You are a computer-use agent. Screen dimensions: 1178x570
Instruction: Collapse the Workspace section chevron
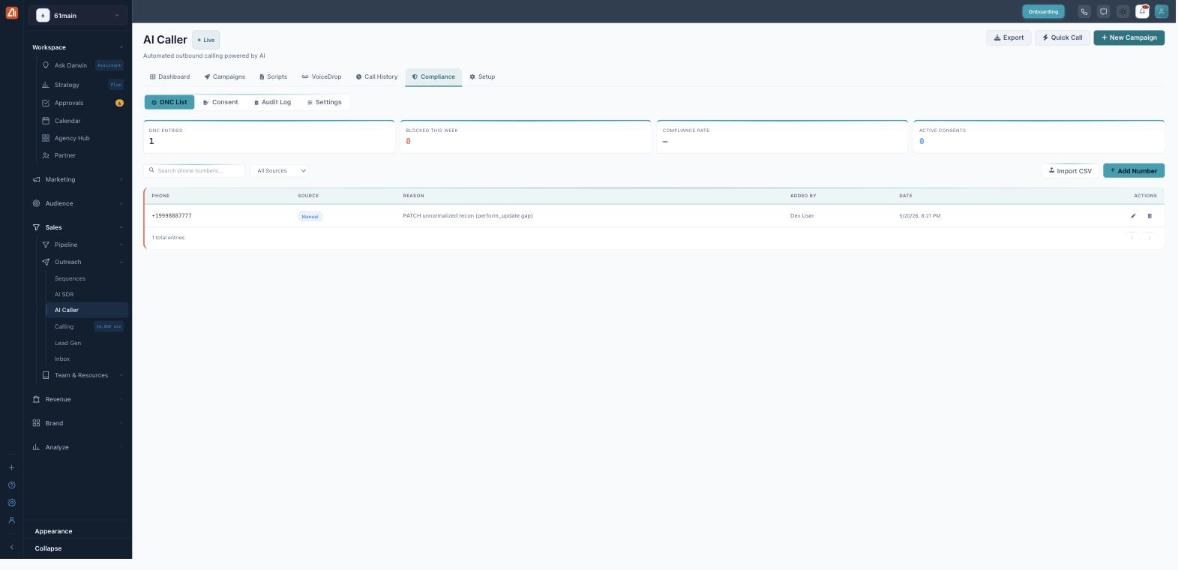click(122, 47)
